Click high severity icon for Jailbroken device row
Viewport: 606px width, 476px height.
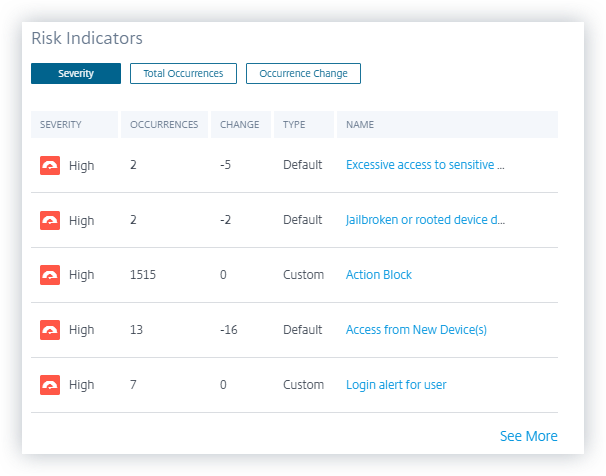pyautogui.click(x=49, y=220)
